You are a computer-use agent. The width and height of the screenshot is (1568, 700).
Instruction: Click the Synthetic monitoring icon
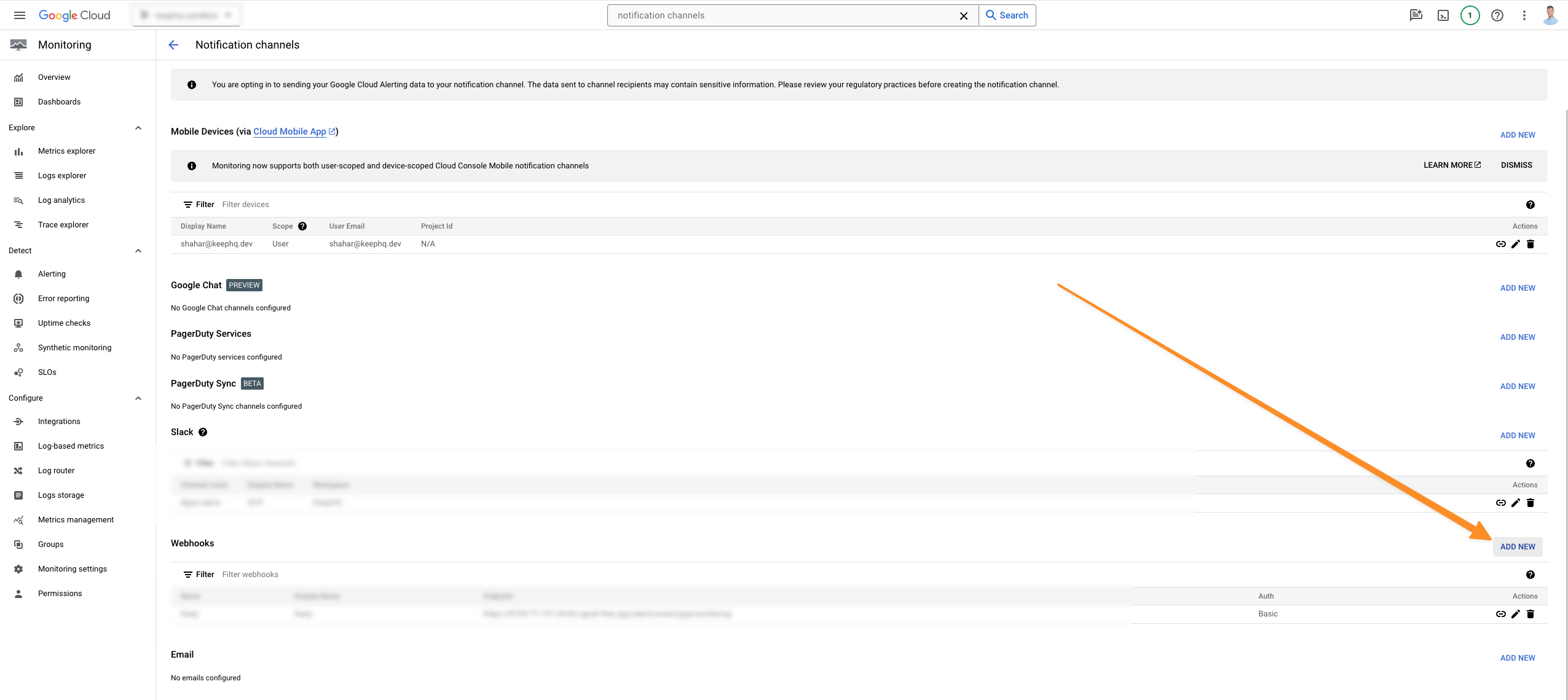(x=18, y=348)
